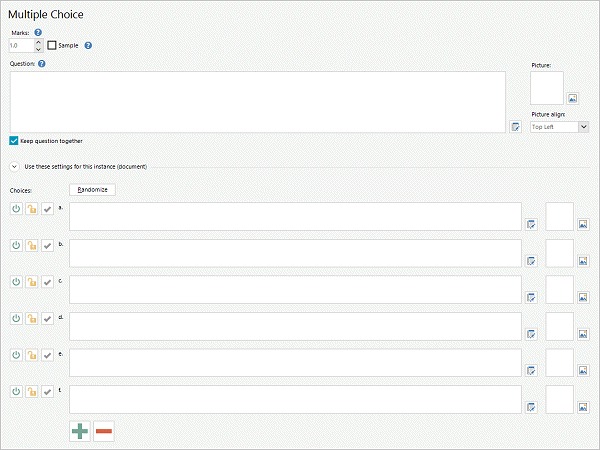Open the rich text editor for the question
This screenshot has height=450, width=600.
[515, 127]
